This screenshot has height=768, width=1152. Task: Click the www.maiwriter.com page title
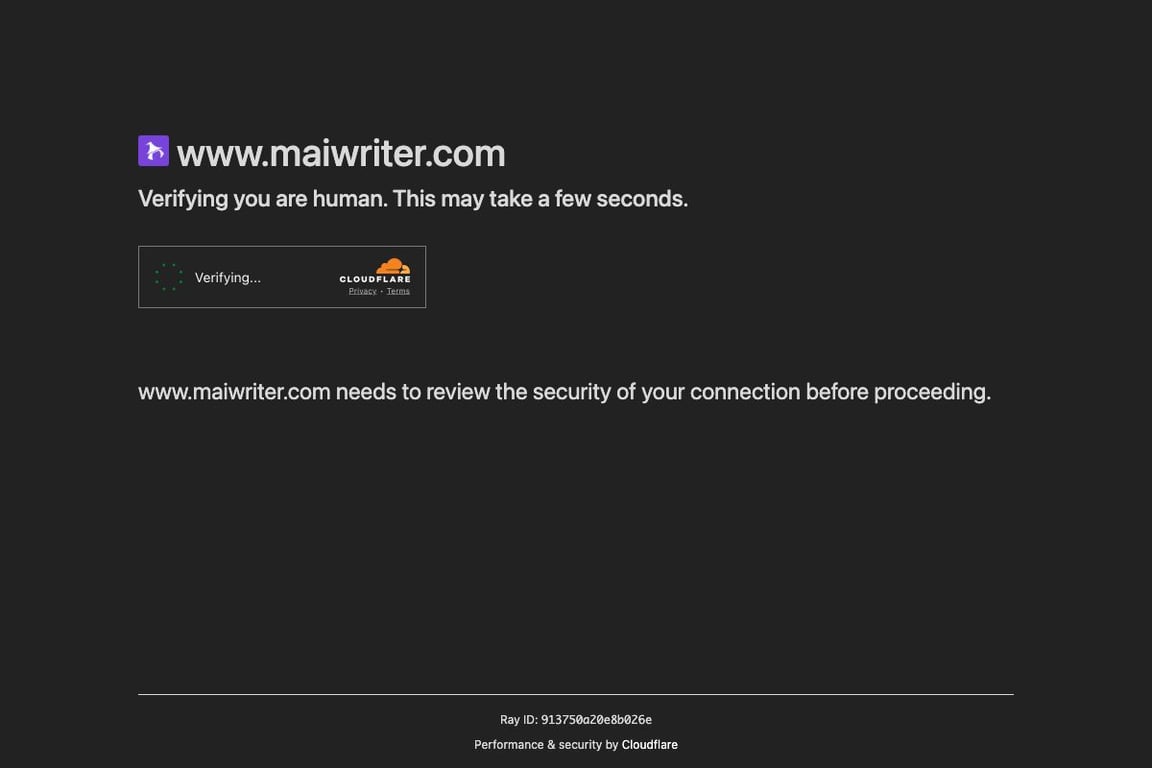[x=341, y=154]
